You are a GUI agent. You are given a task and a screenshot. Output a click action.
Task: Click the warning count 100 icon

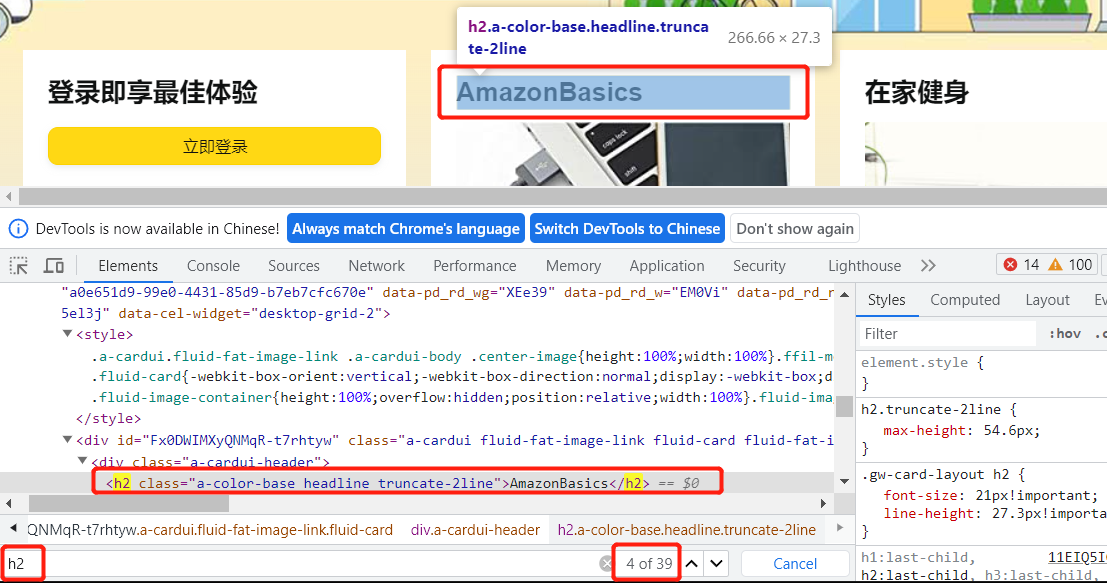click(x=1055, y=265)
